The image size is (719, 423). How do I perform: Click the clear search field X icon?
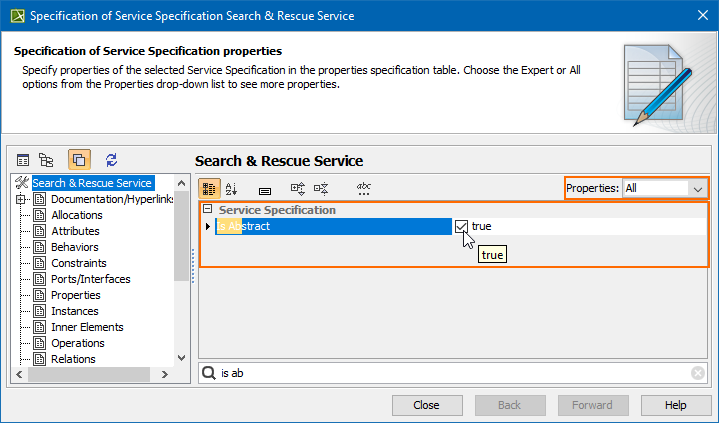(x=698, y=373)
